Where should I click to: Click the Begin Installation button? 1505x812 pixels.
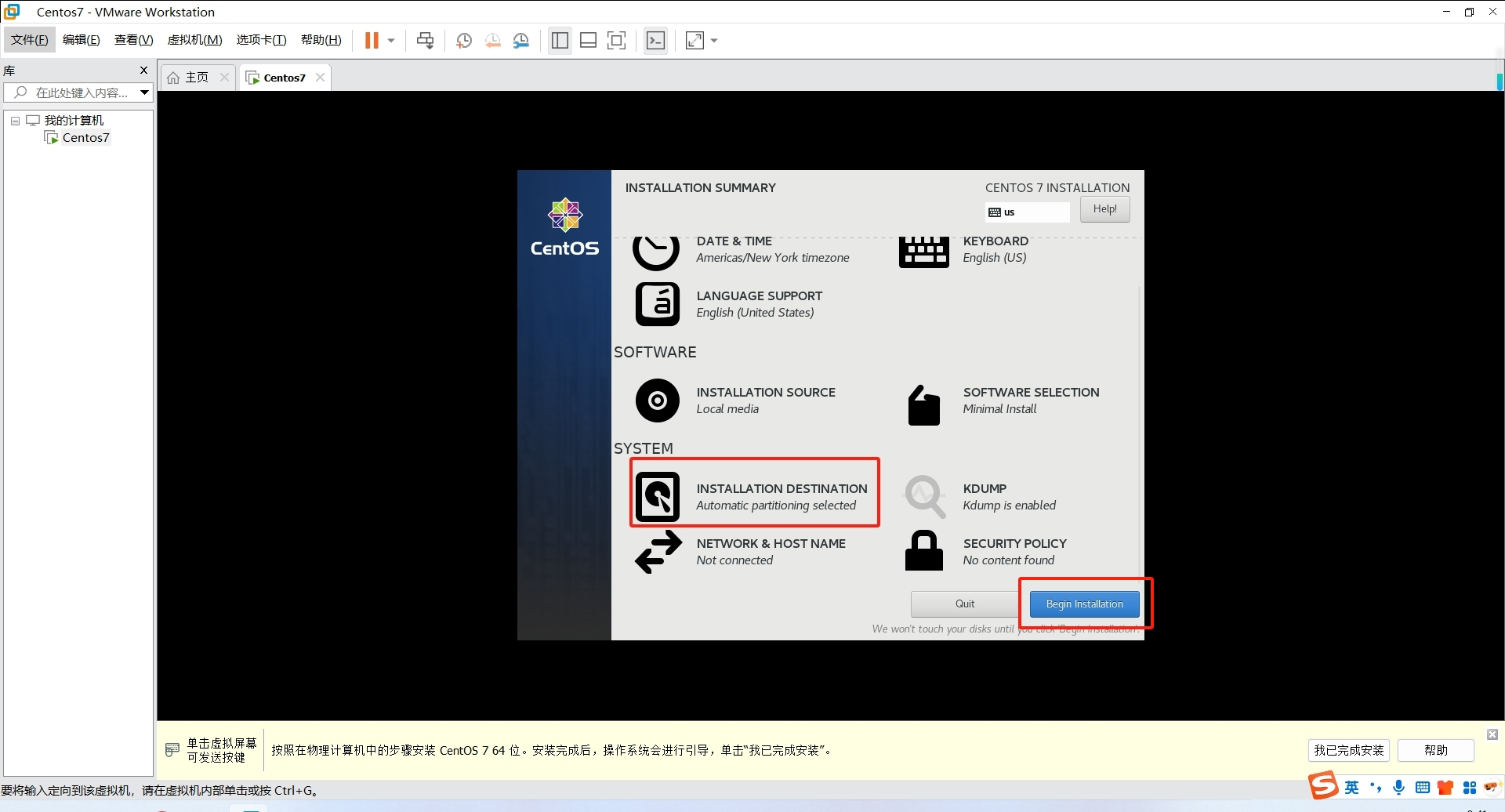1084,604
